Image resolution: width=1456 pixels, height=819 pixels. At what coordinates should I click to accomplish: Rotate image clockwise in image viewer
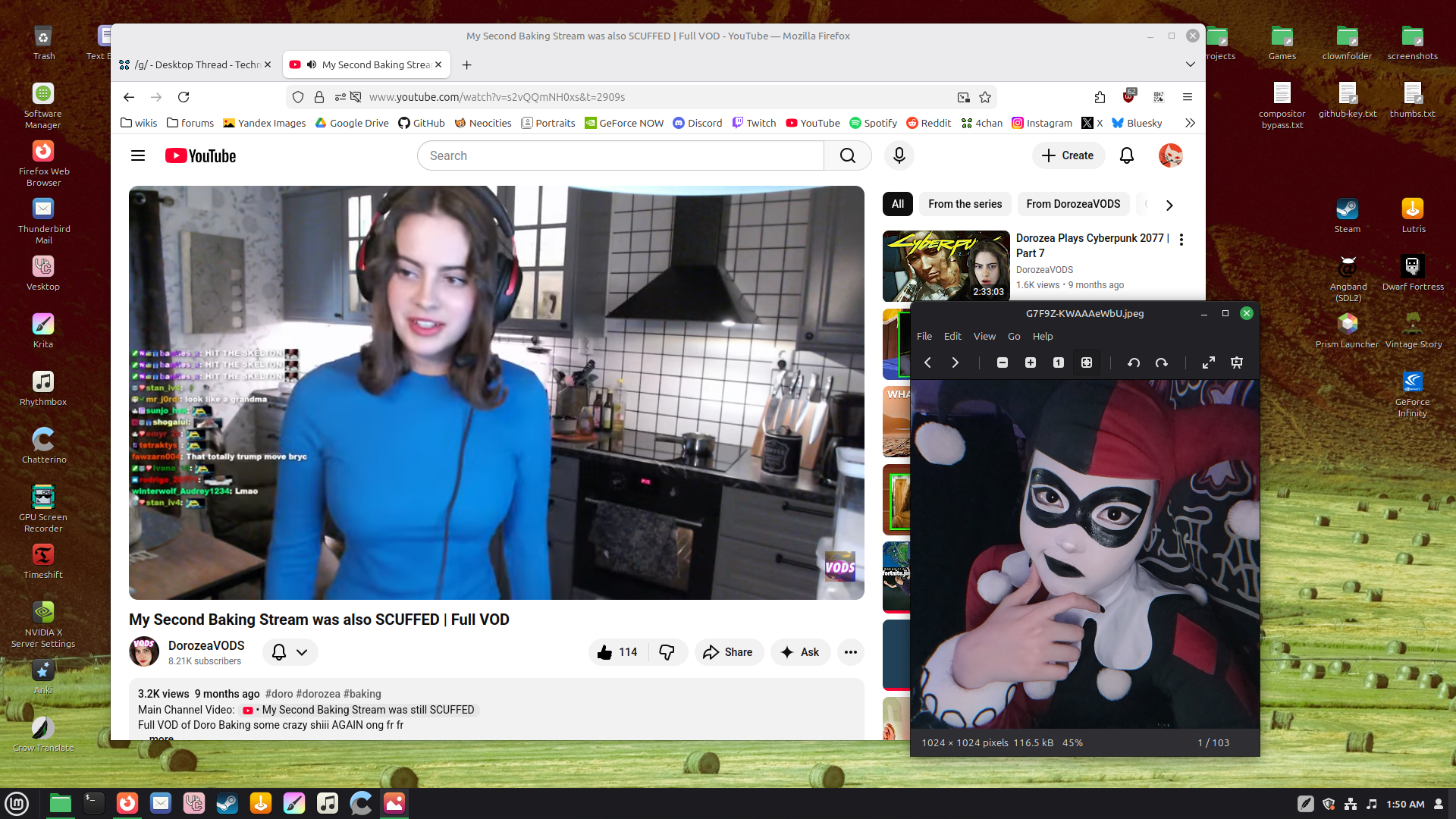(x=1161, y=363)
